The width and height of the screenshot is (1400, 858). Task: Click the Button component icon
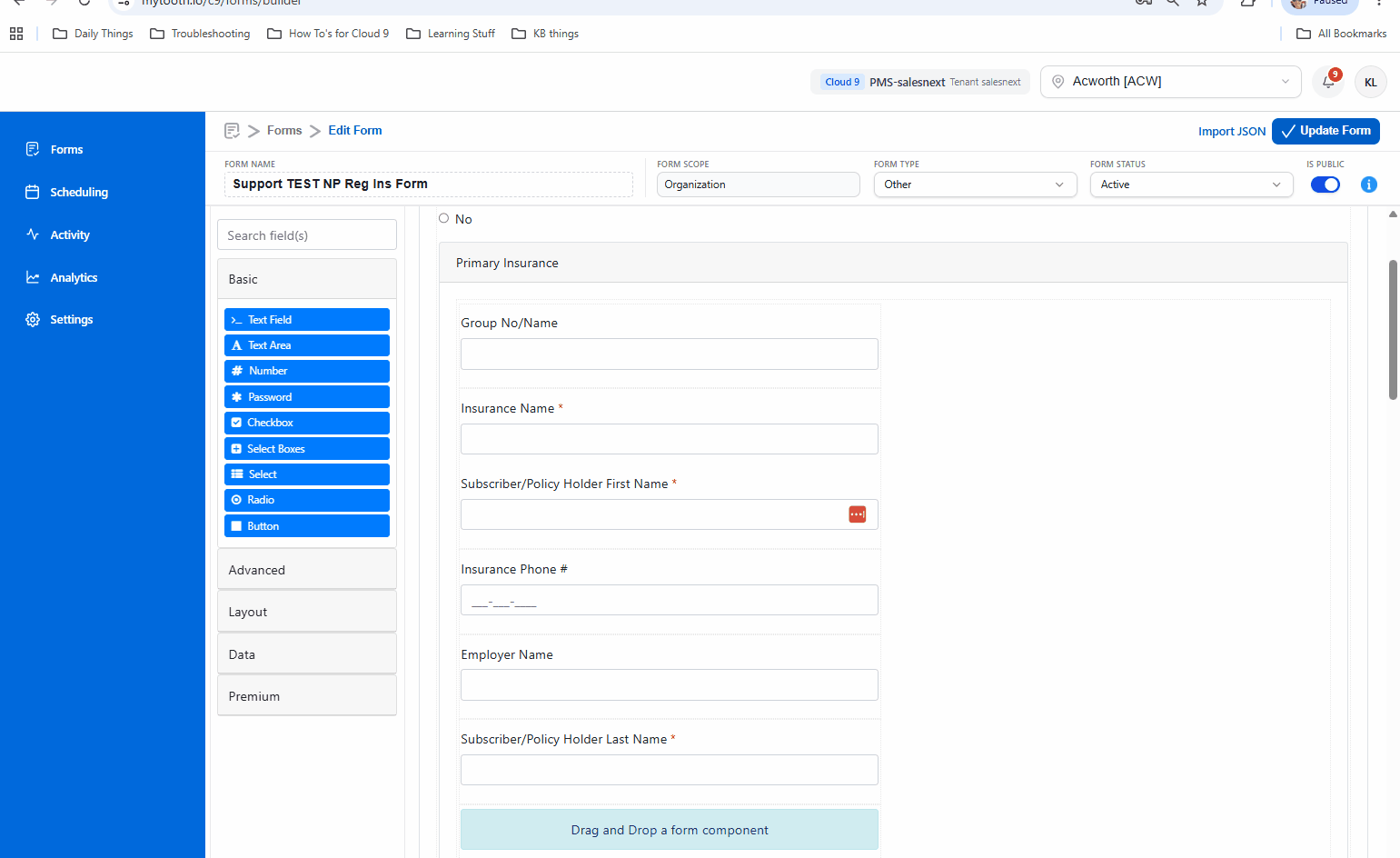(x=236, y=526)
